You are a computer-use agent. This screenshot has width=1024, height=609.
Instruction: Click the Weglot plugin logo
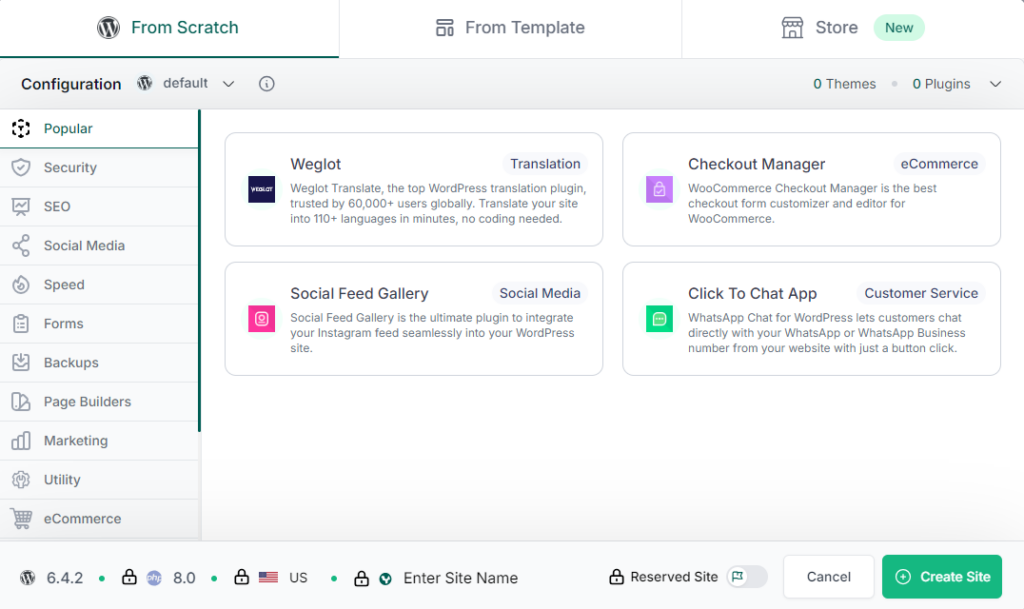point(261,189)
